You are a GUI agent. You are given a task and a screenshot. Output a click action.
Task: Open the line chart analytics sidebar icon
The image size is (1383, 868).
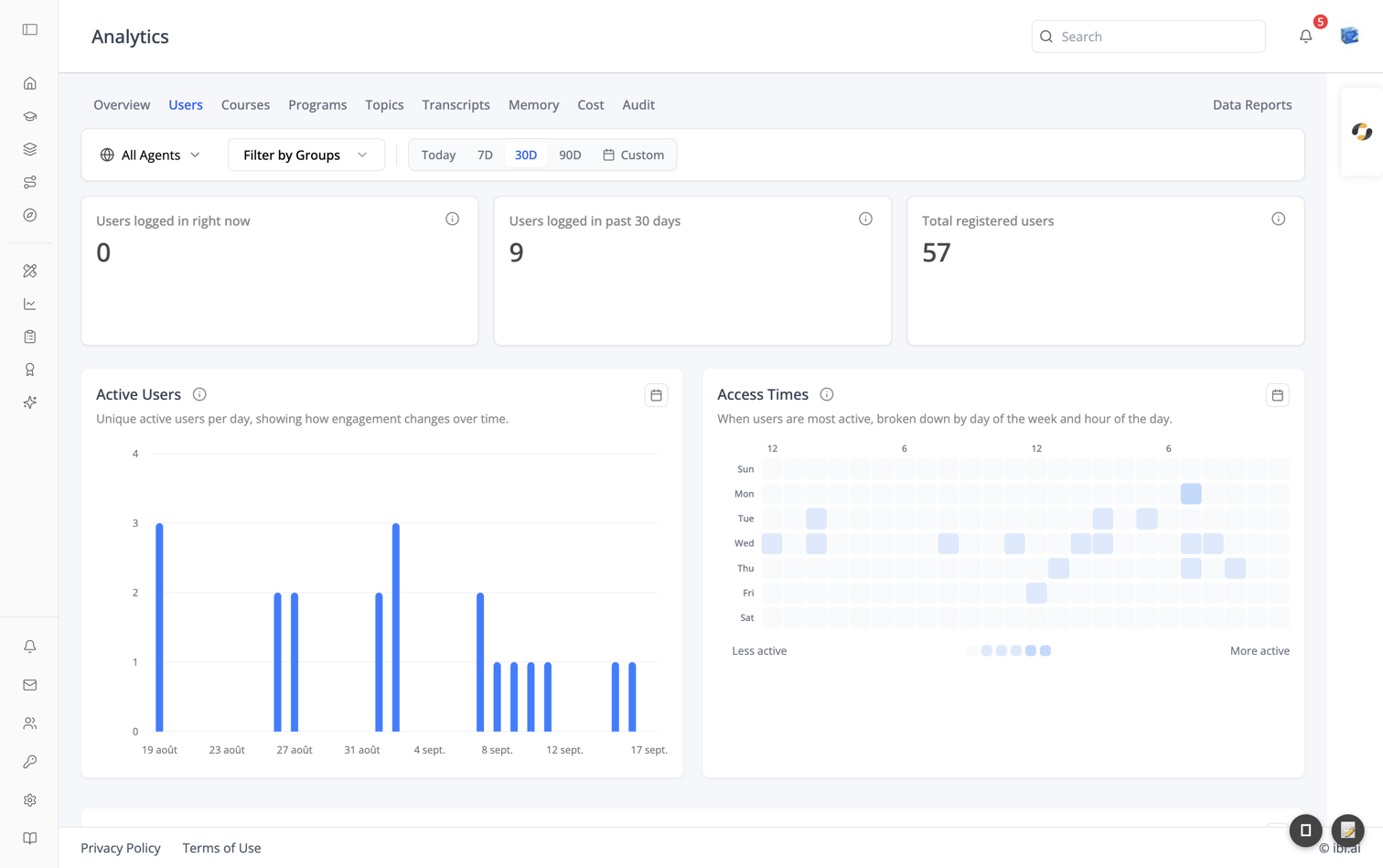30,304
